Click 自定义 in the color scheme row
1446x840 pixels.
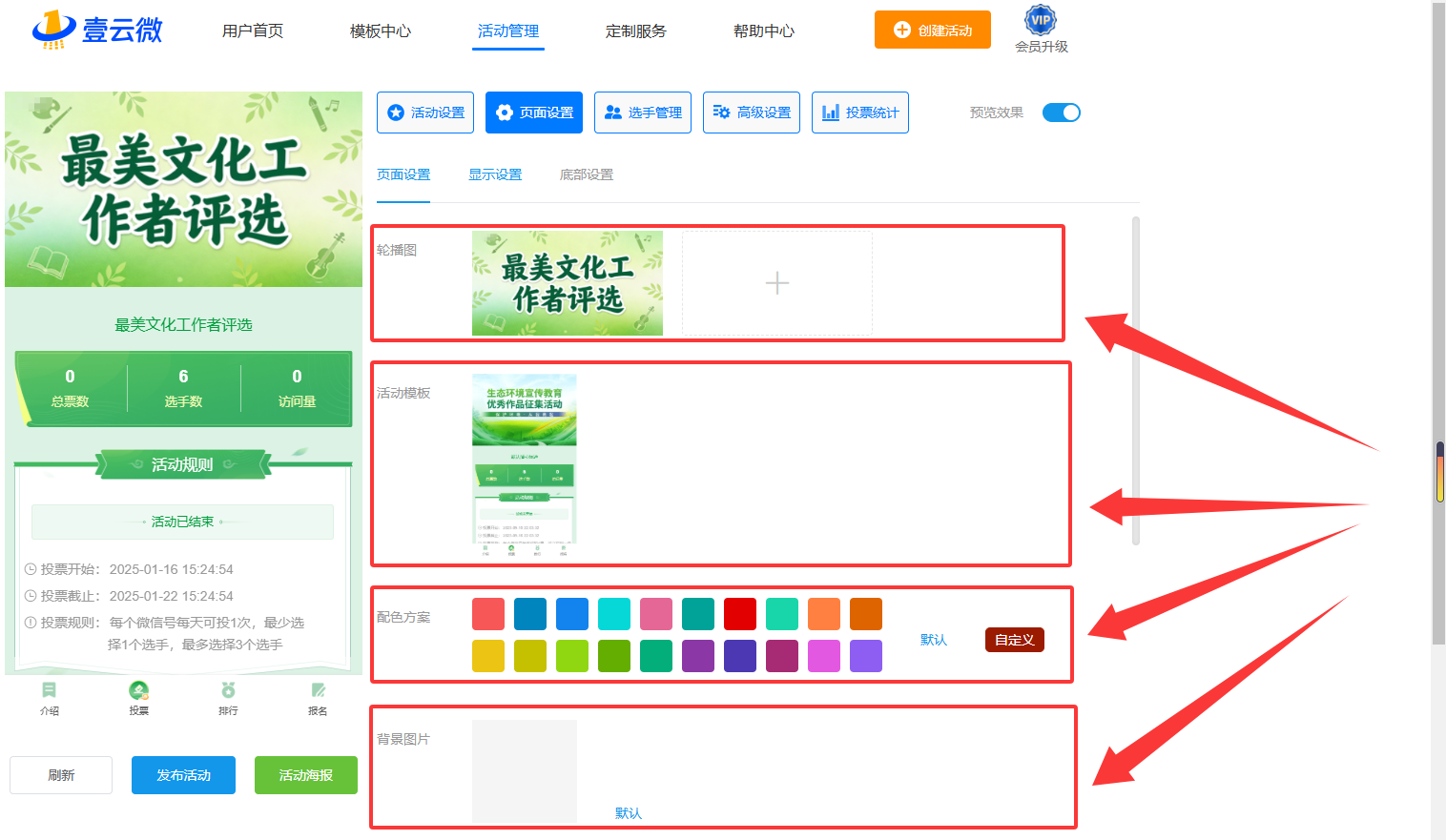tap(1015, 640)
